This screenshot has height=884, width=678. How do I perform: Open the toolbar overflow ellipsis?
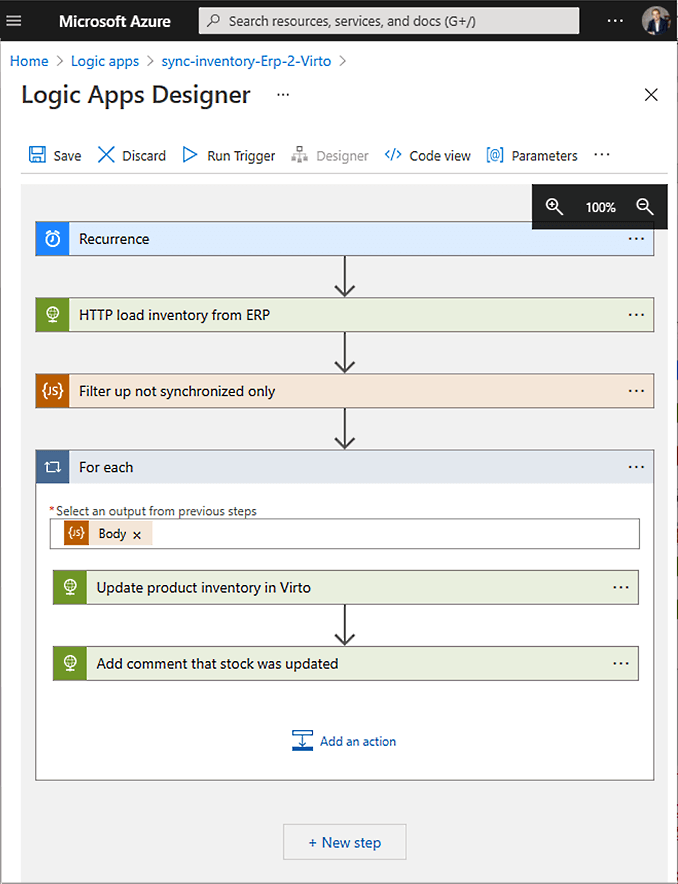[602, 154]
